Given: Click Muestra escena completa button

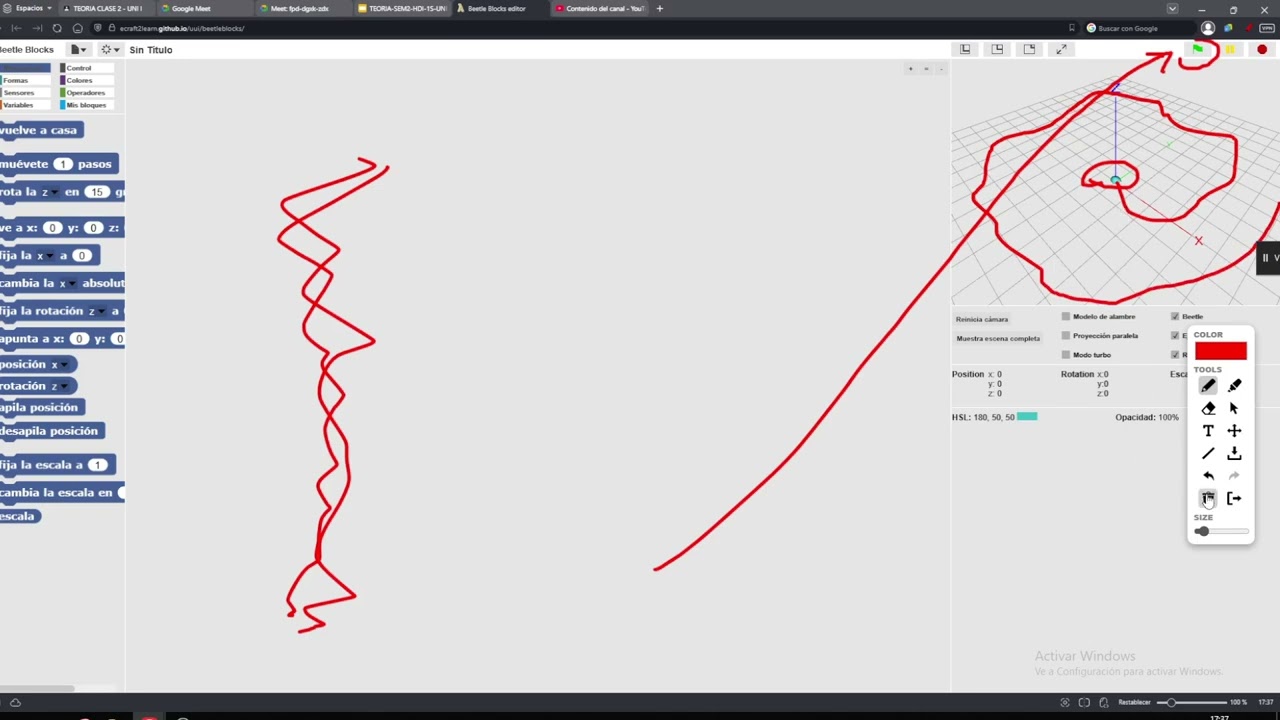Looking at the screenshot, I should pyautogui.click(x=998, y=338).
